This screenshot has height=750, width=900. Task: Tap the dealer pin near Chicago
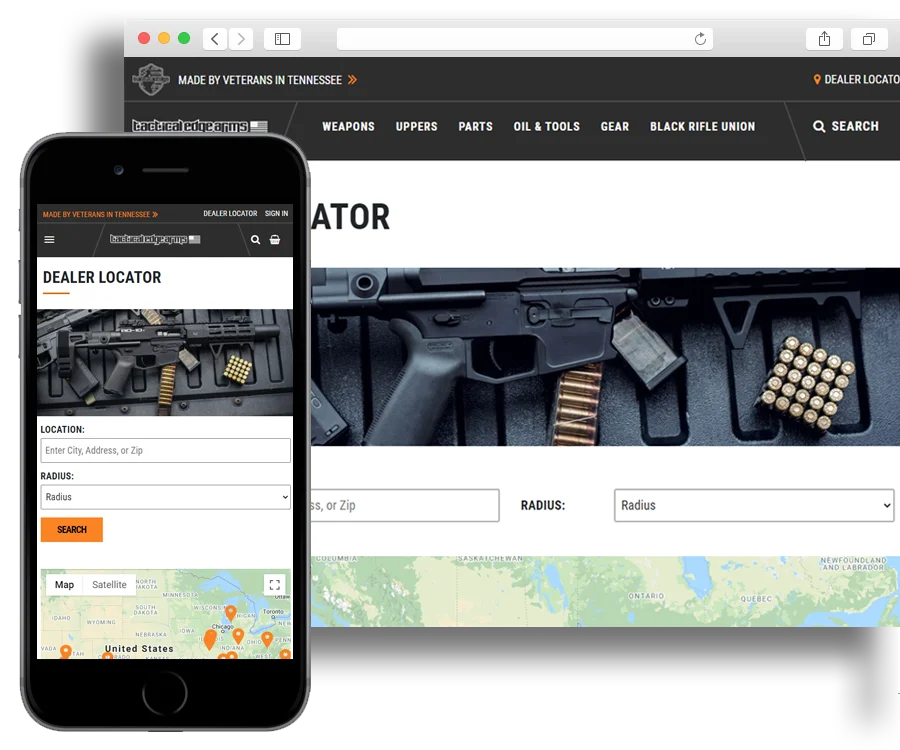(x=210, y=638)
